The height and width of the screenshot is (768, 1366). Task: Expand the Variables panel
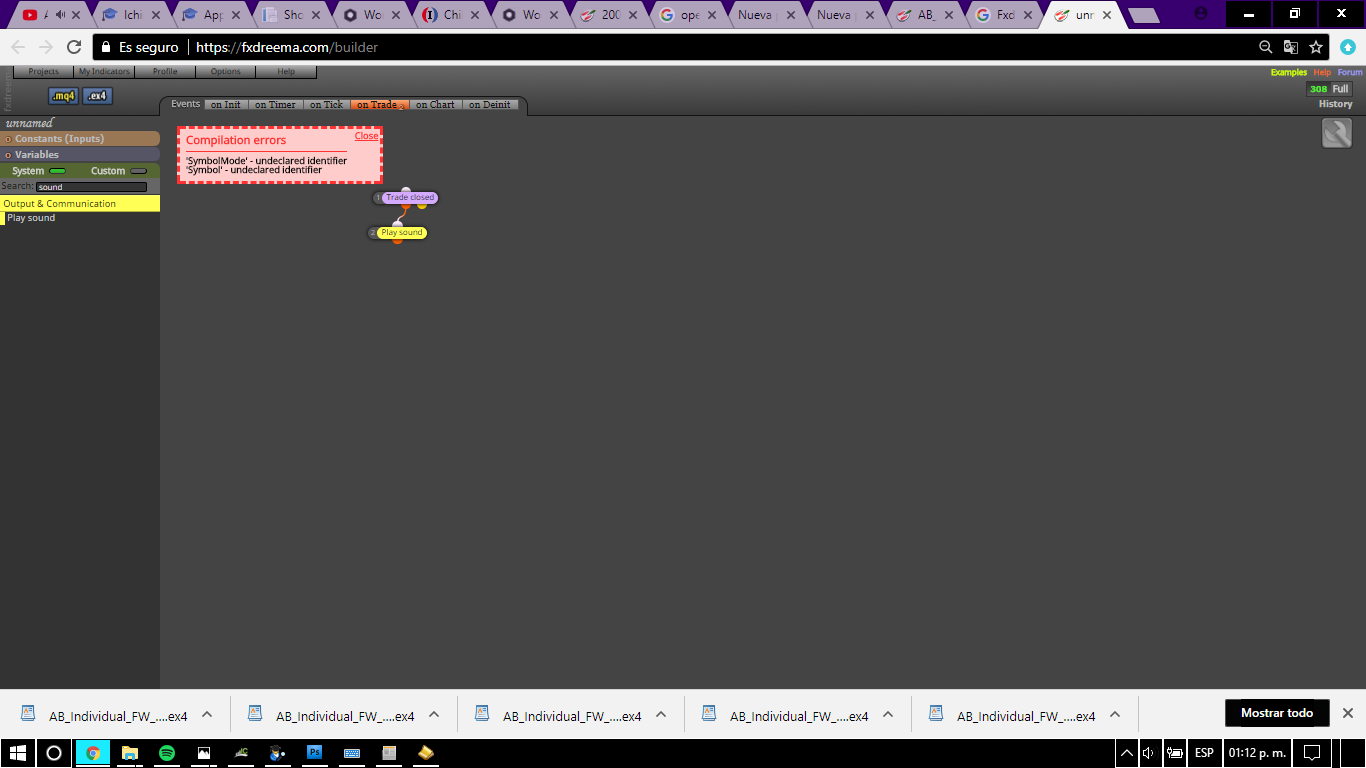[80, 155]
